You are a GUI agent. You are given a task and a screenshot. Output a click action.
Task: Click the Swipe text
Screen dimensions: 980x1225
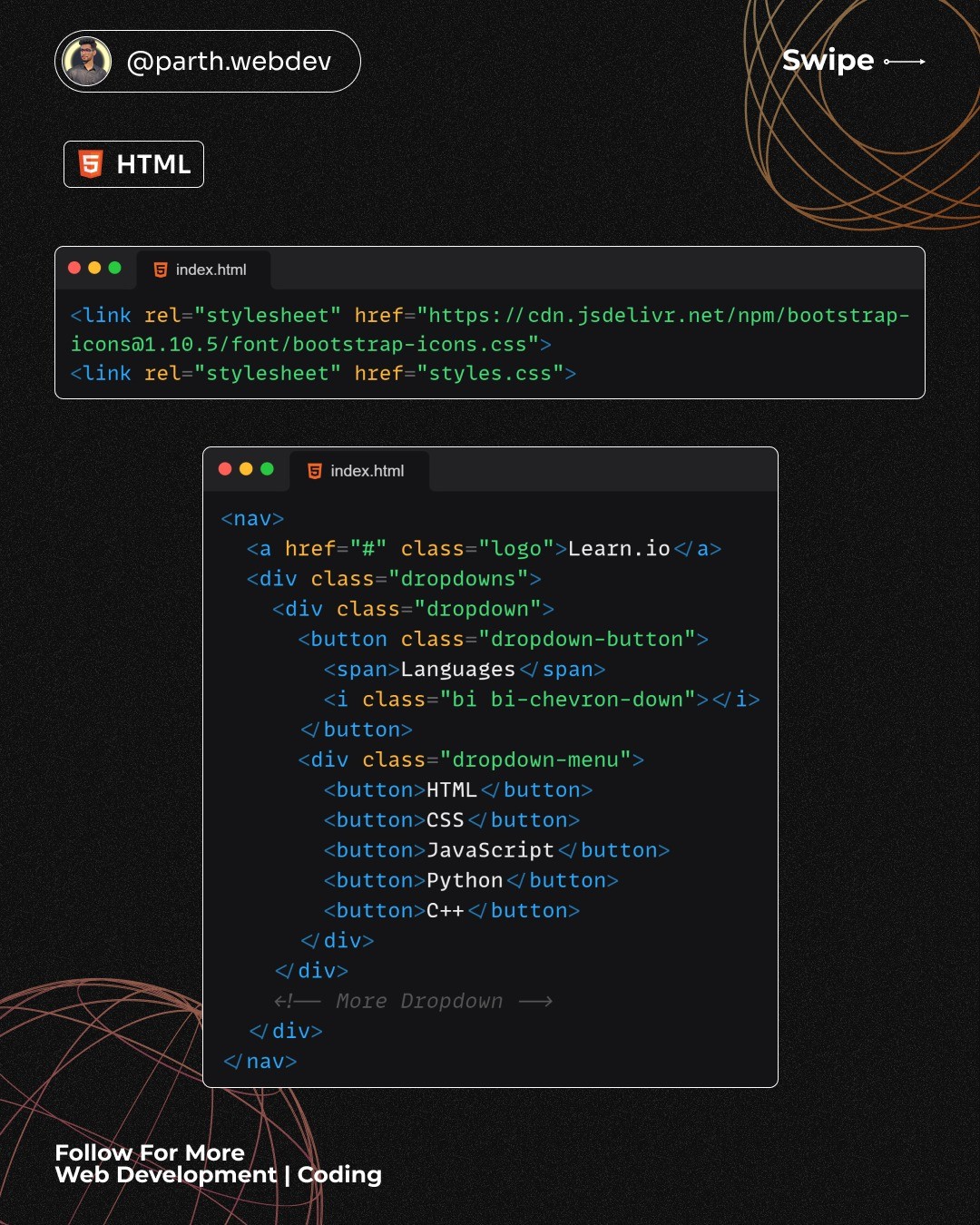828,60
